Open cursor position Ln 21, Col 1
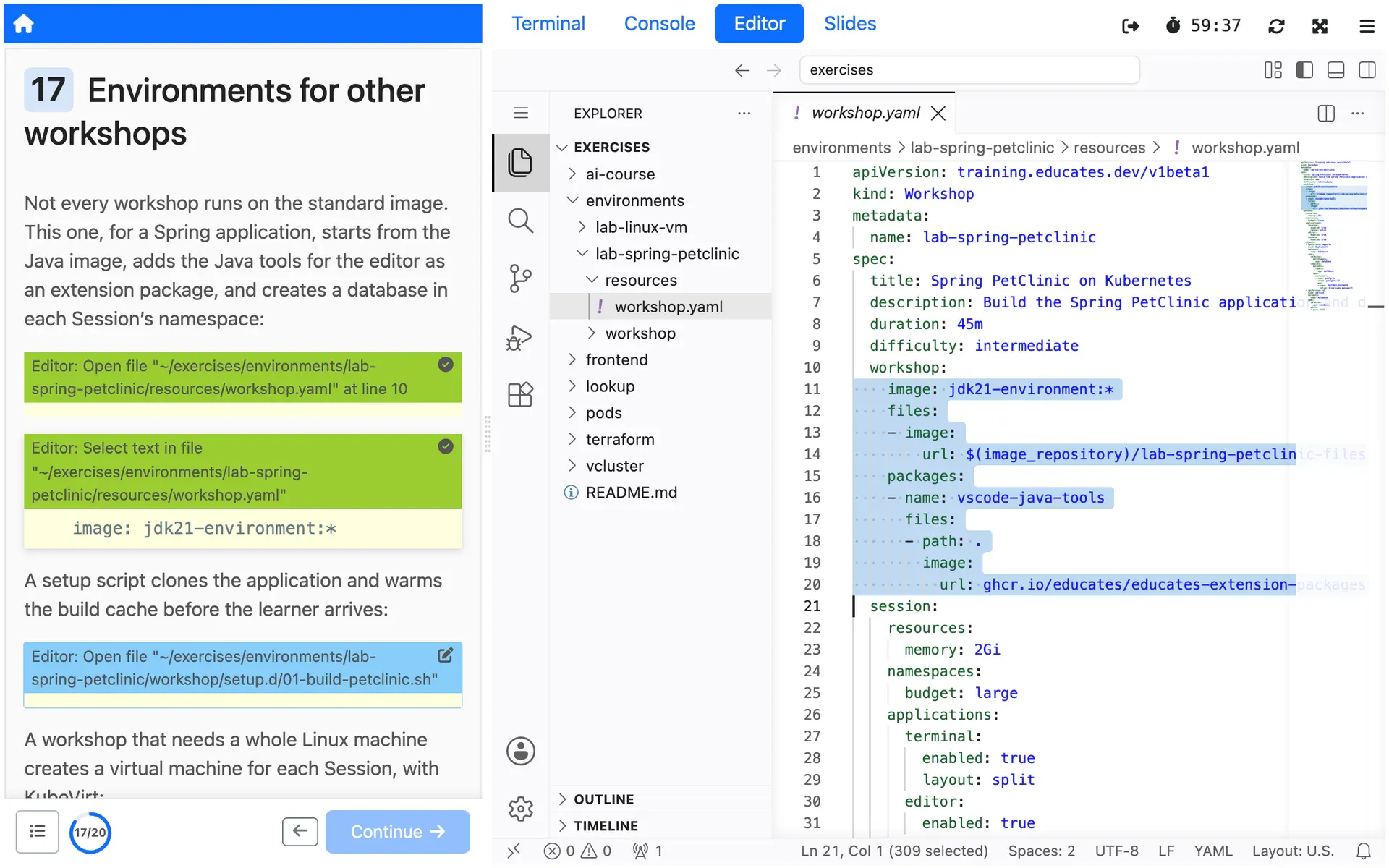The width and height of the screenshot is (1389, 868). pyautogui.click(x=893, y=851)
